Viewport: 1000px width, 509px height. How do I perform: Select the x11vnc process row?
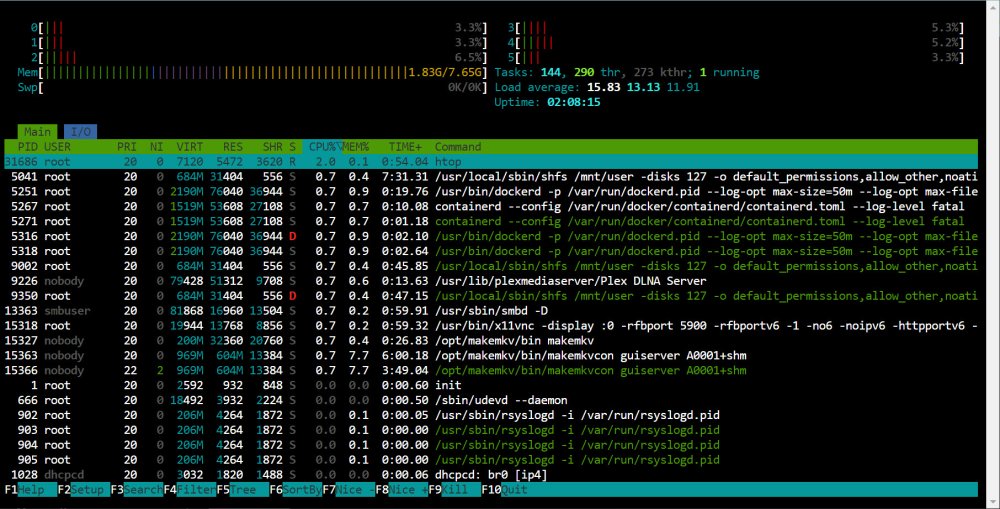tap(491, 325)
